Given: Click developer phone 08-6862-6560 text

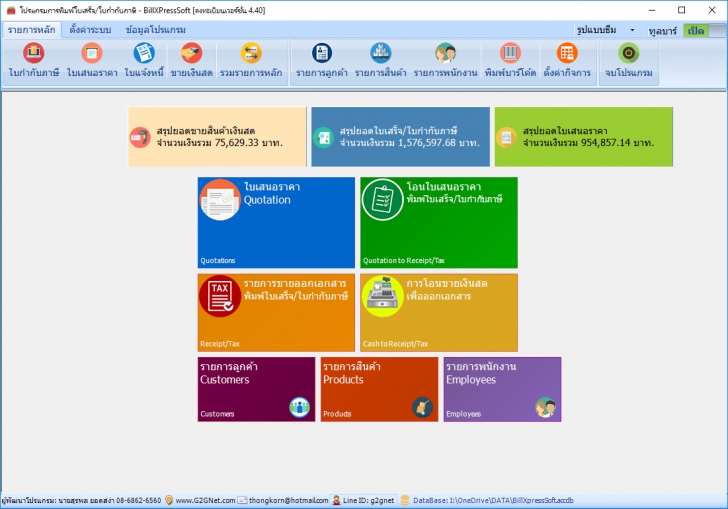Looking at the screenshot, I should tap(138, 500).
